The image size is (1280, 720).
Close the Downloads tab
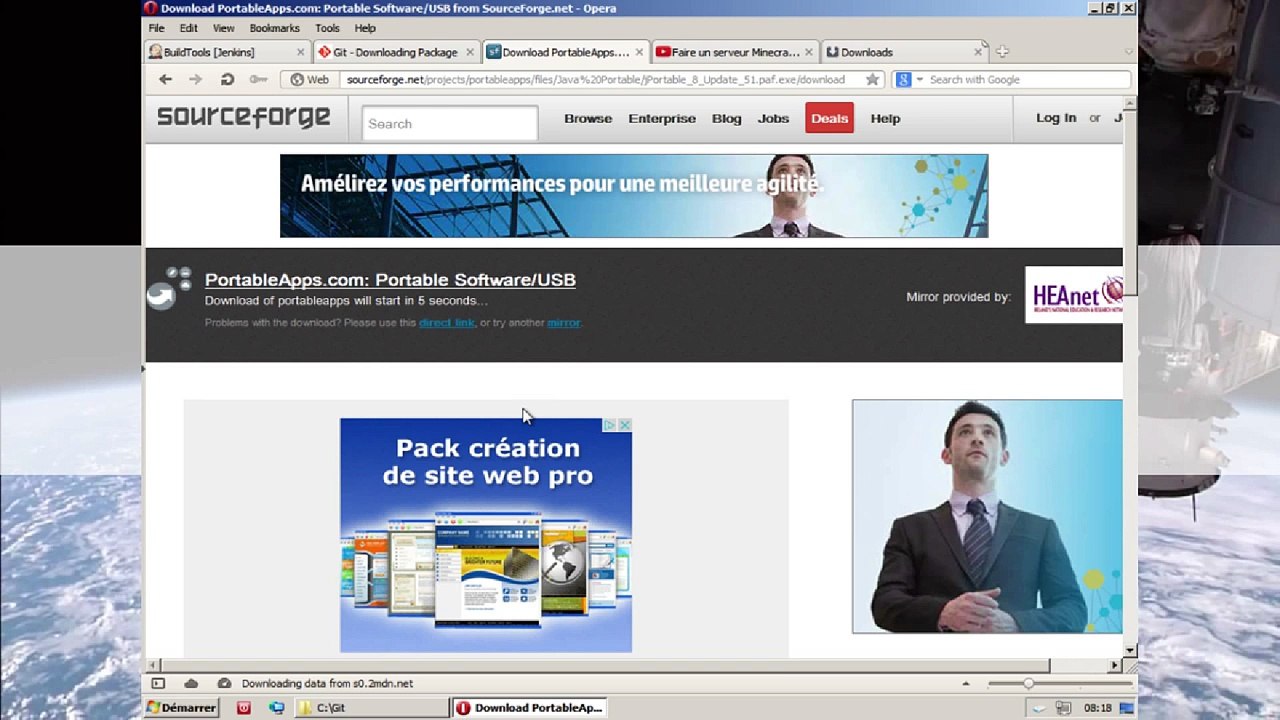pos(977,52)
